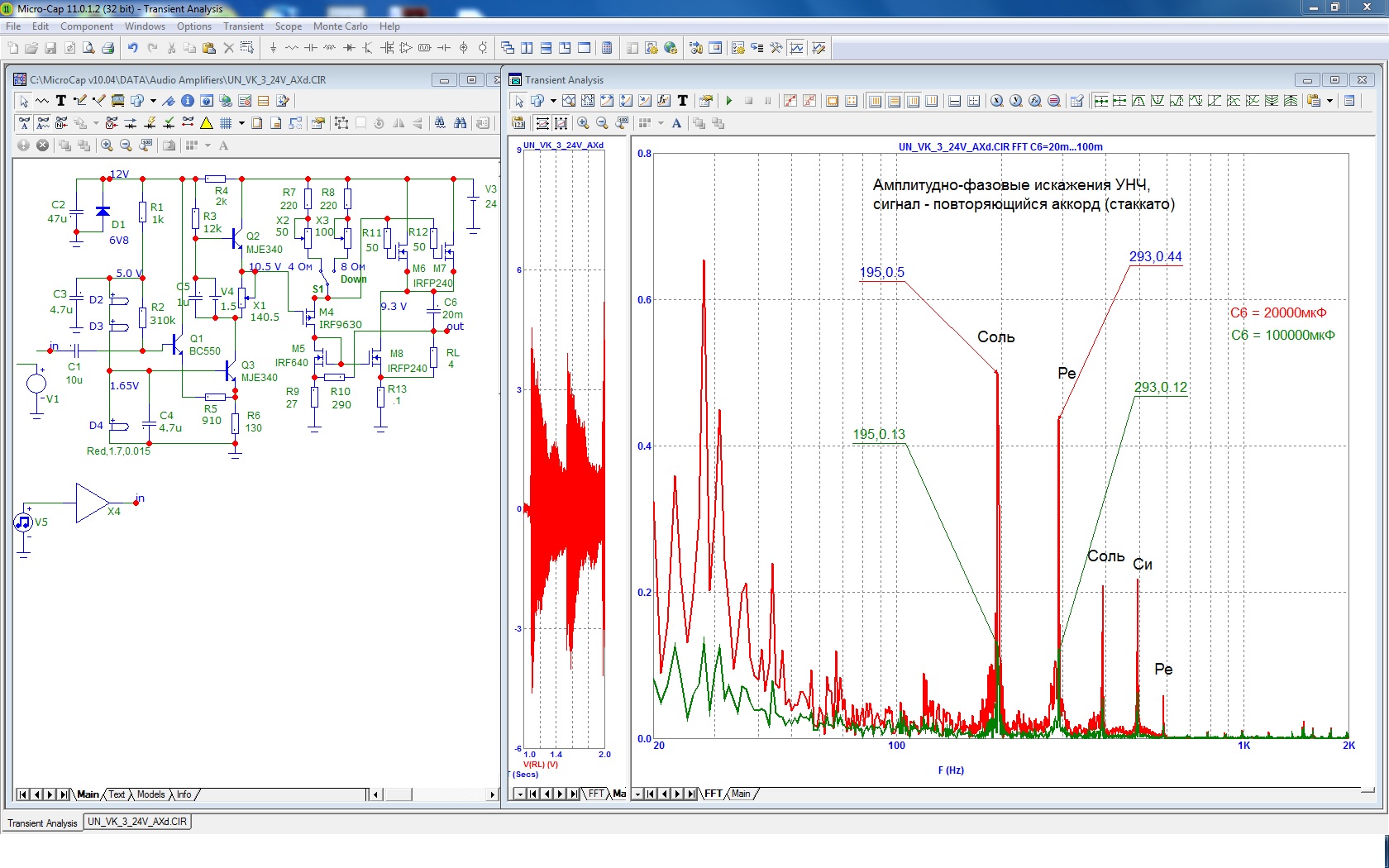Select the Diode component icon
Image resolution: width=1389 pixels, height=868 pixels.
[349, 48]
